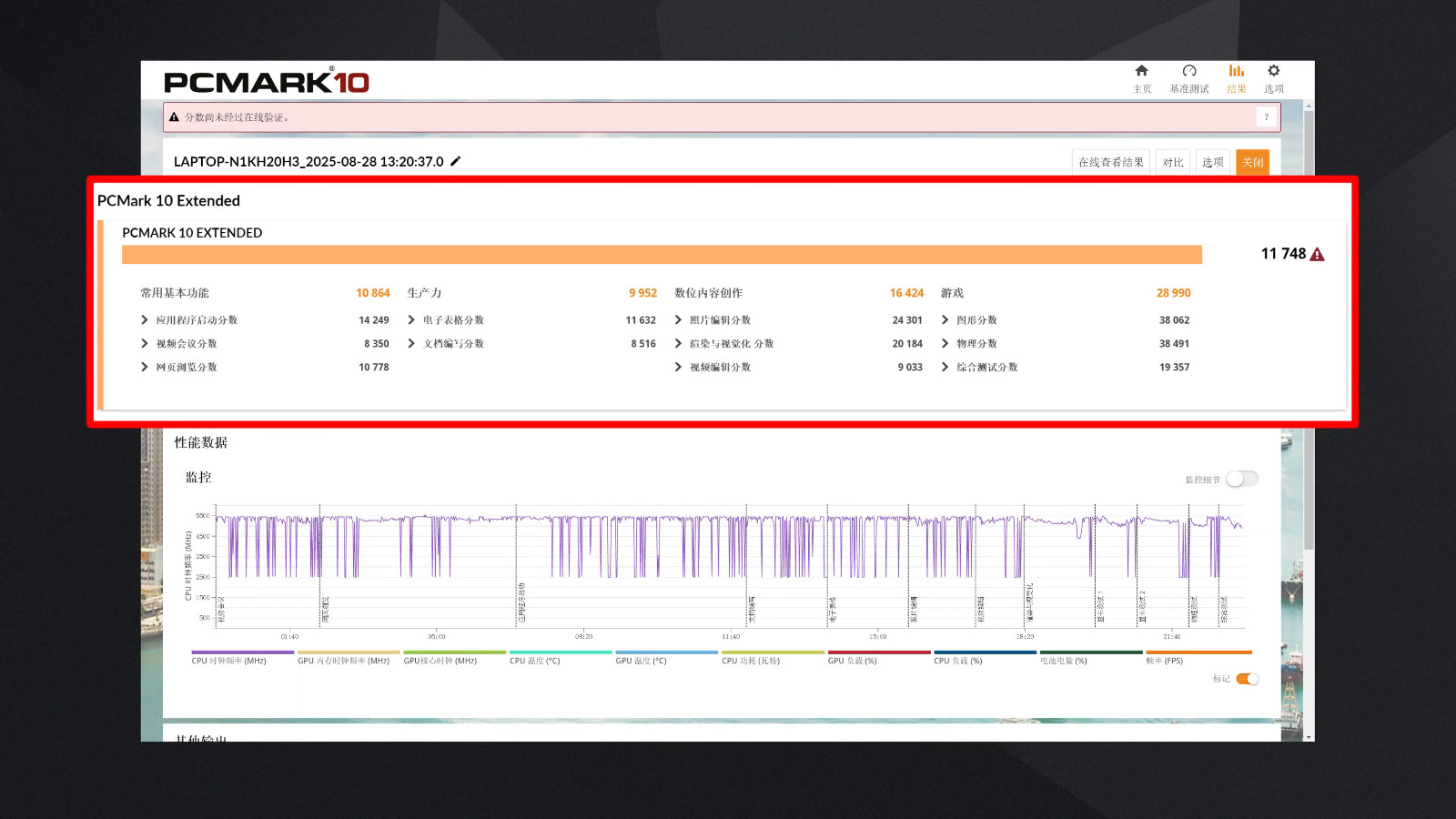Click the value 11 632

point(641,320)
